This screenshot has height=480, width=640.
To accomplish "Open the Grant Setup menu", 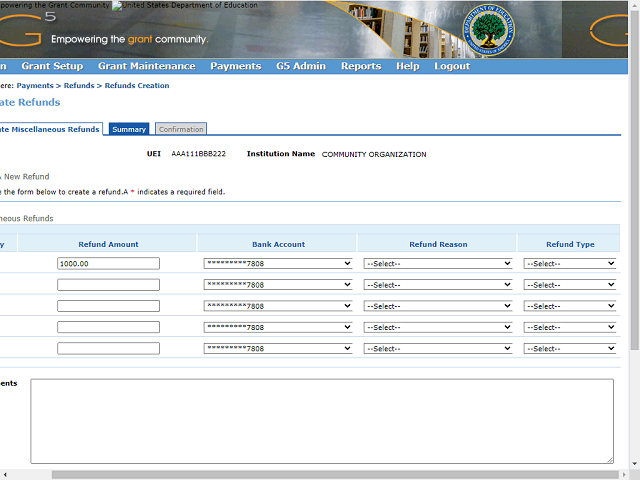I will [x=52, y=66].
